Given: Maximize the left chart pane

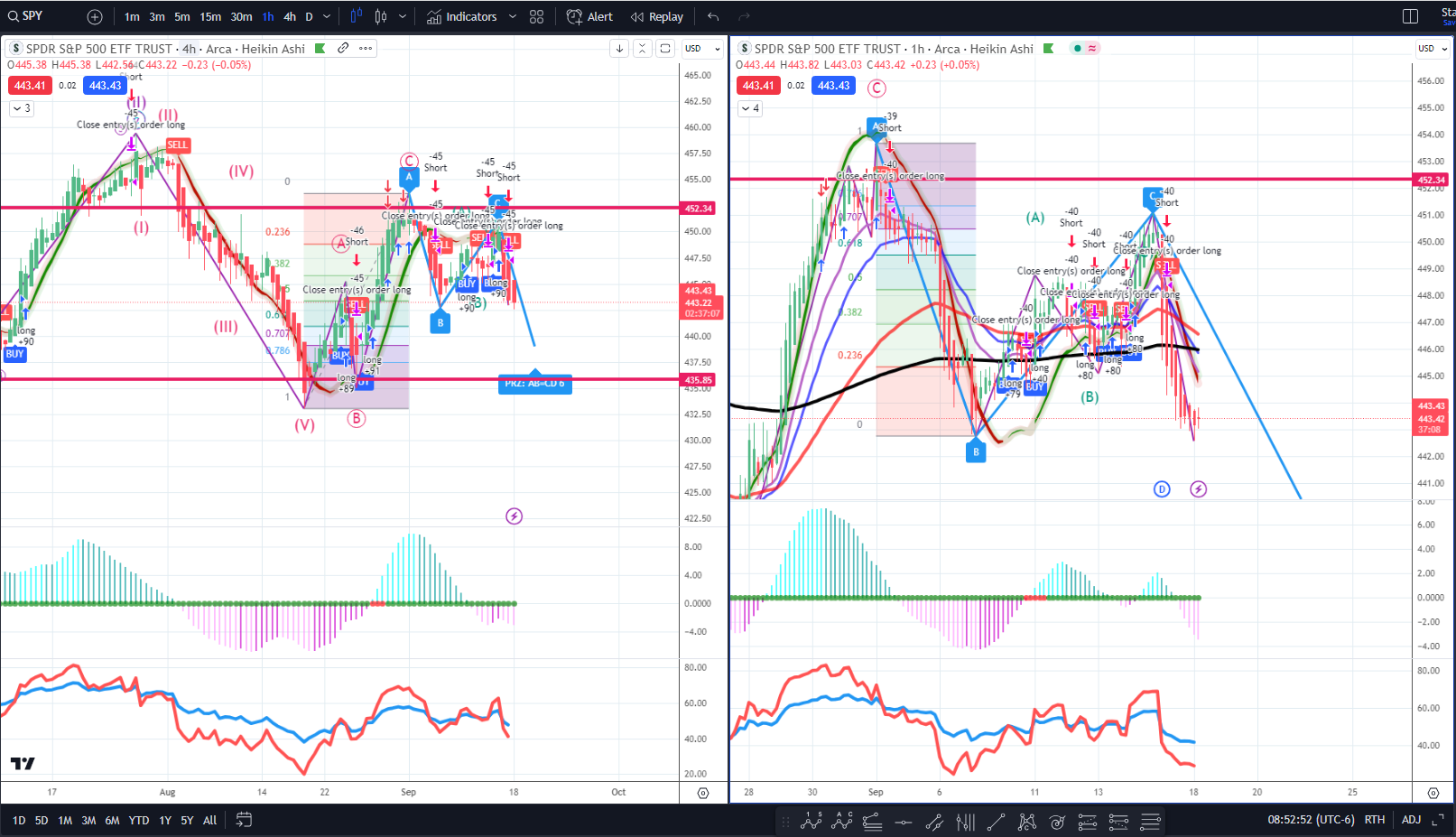Looking at the screenshot, I should point(665,48).
